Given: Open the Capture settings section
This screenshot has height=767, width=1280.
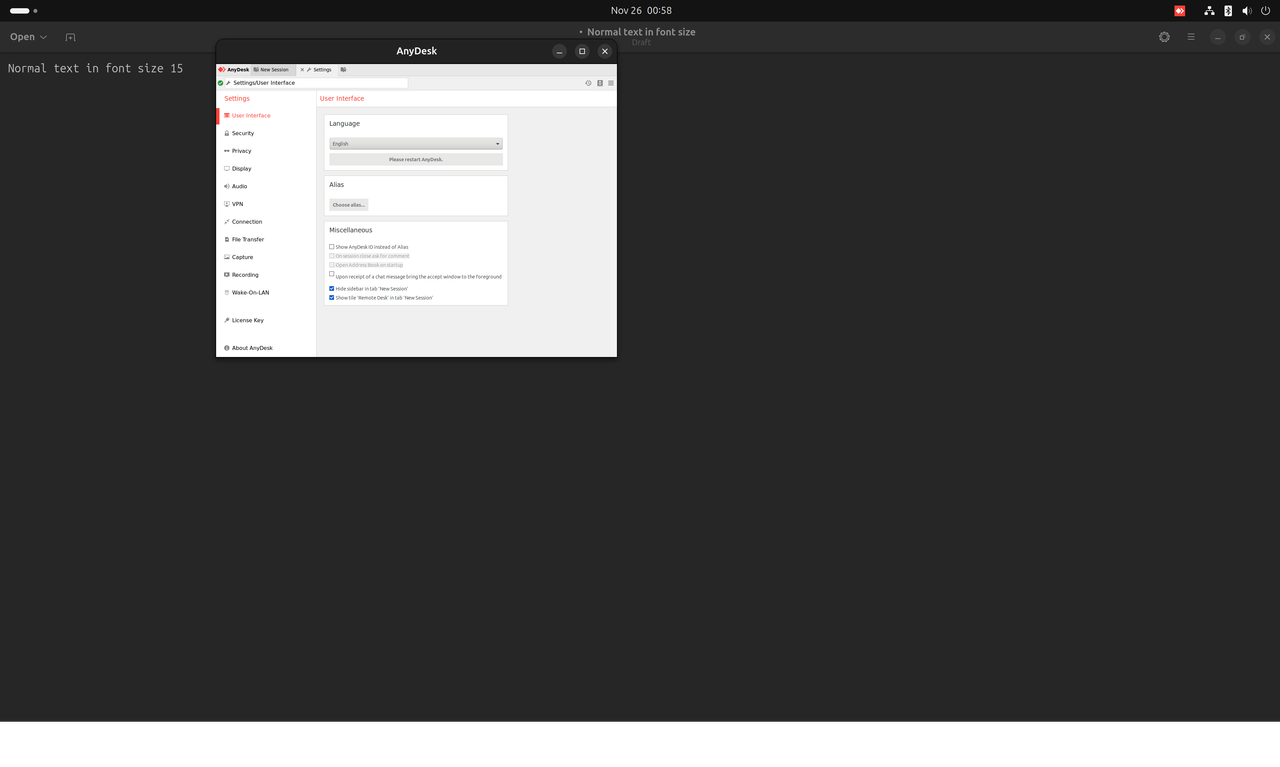Looking at the screenshot, I should (x=241, y=257).
